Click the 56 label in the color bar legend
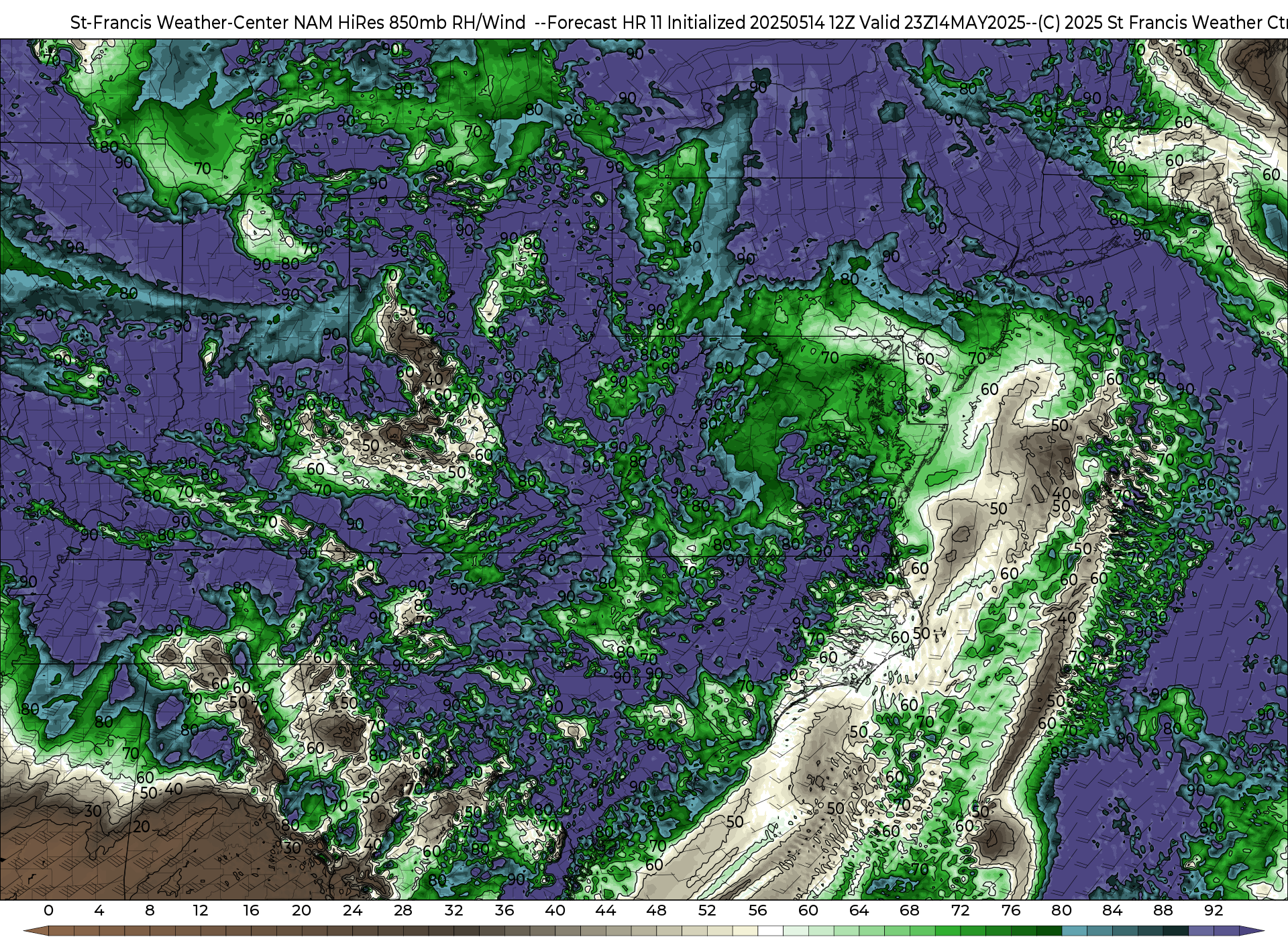Viewport: 1288px width, 939px height. [757, 910]
